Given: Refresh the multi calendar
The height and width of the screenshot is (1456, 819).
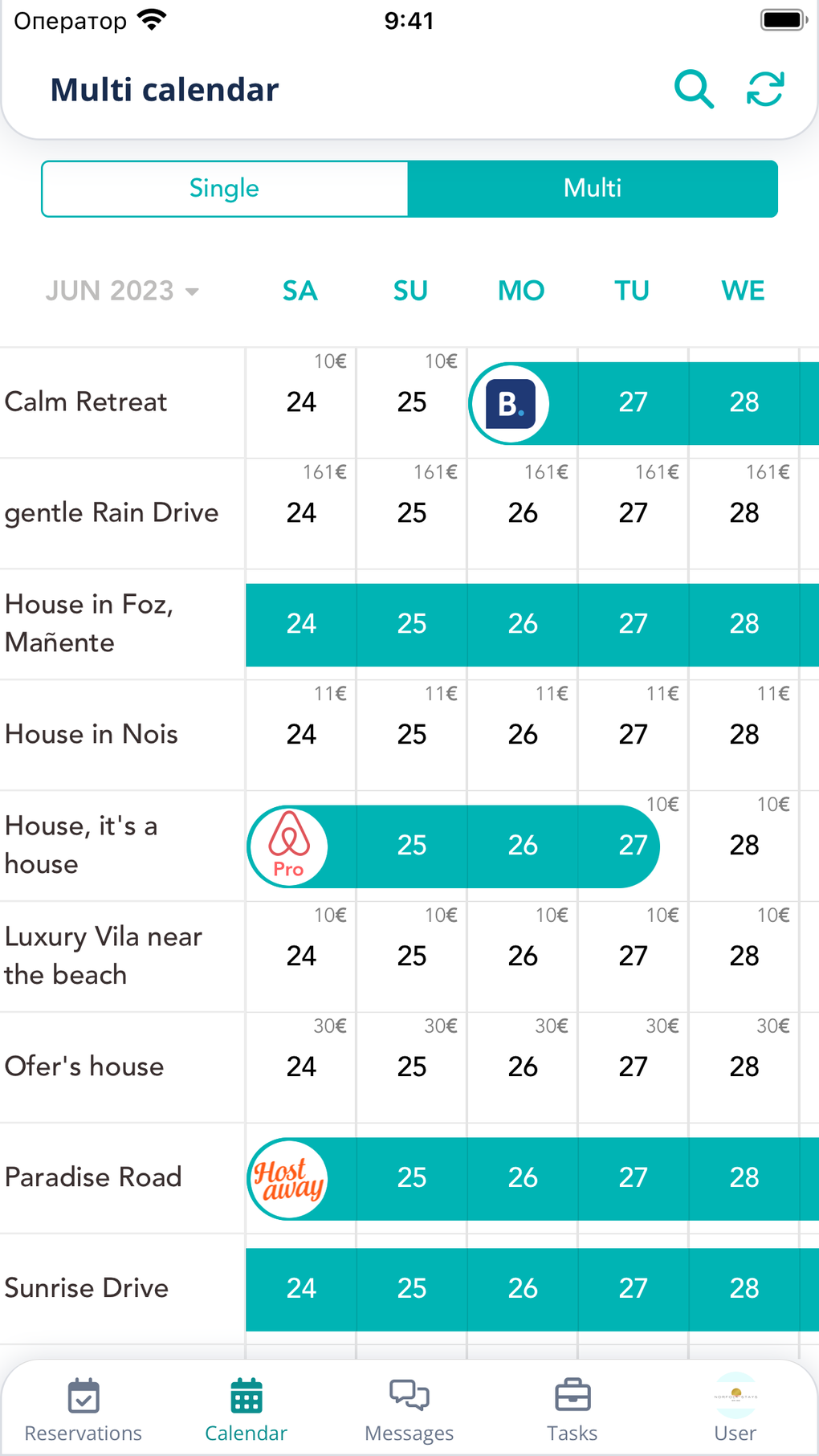Looking at the screenshot, I should click(765, 89).
